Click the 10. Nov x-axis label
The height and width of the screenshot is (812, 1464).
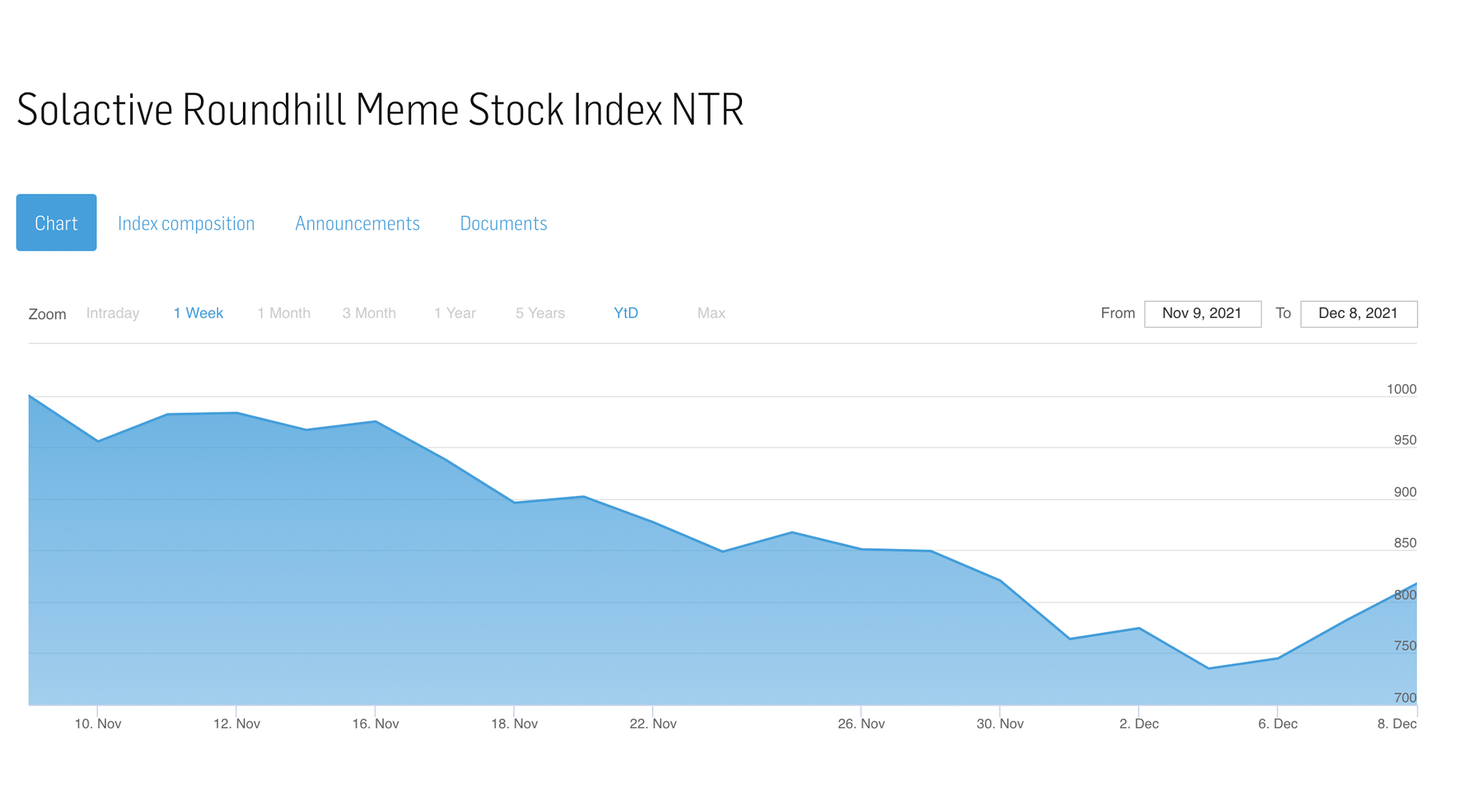coord(98,724)
